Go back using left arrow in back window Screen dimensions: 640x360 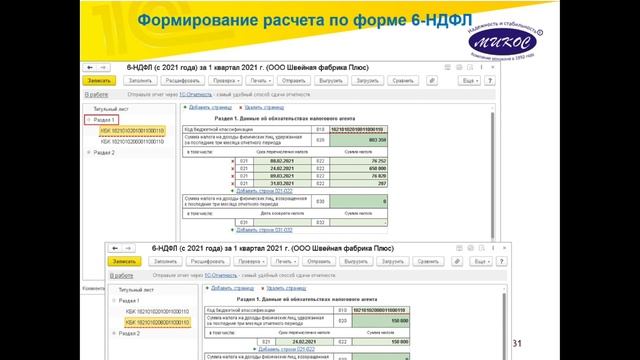tap(90, 67)
